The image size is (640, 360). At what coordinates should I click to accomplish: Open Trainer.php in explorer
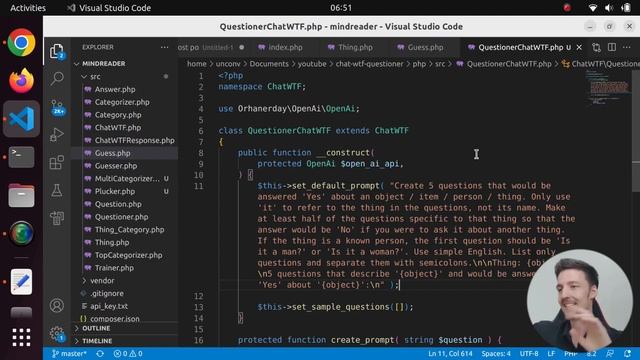pyautogui.click(x=114, y=268)
